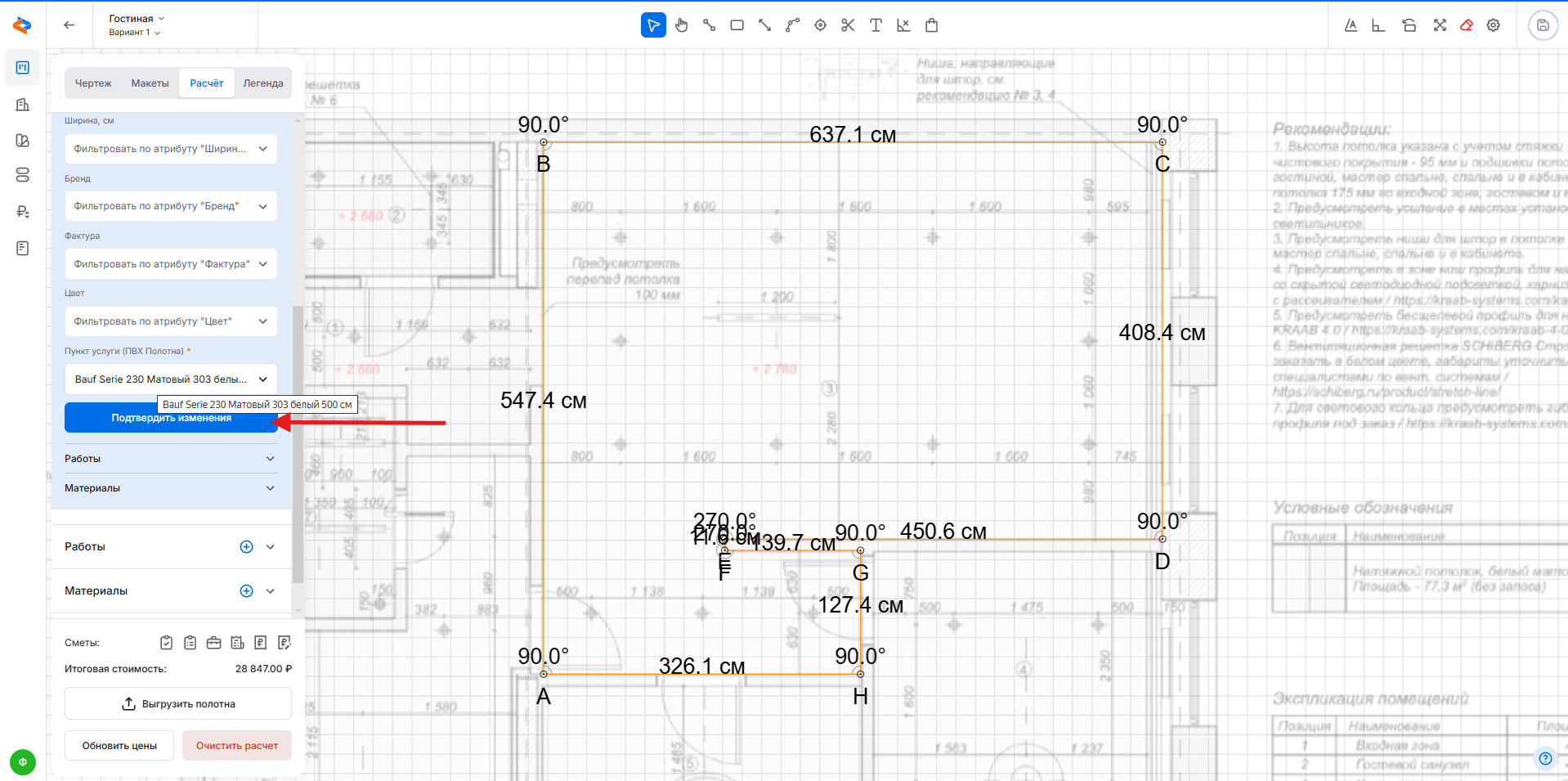Image resolution: width=1568 pixels, height=781 pixels.
Task: Switch to the Легенда tab
Action: coord(262,83)
